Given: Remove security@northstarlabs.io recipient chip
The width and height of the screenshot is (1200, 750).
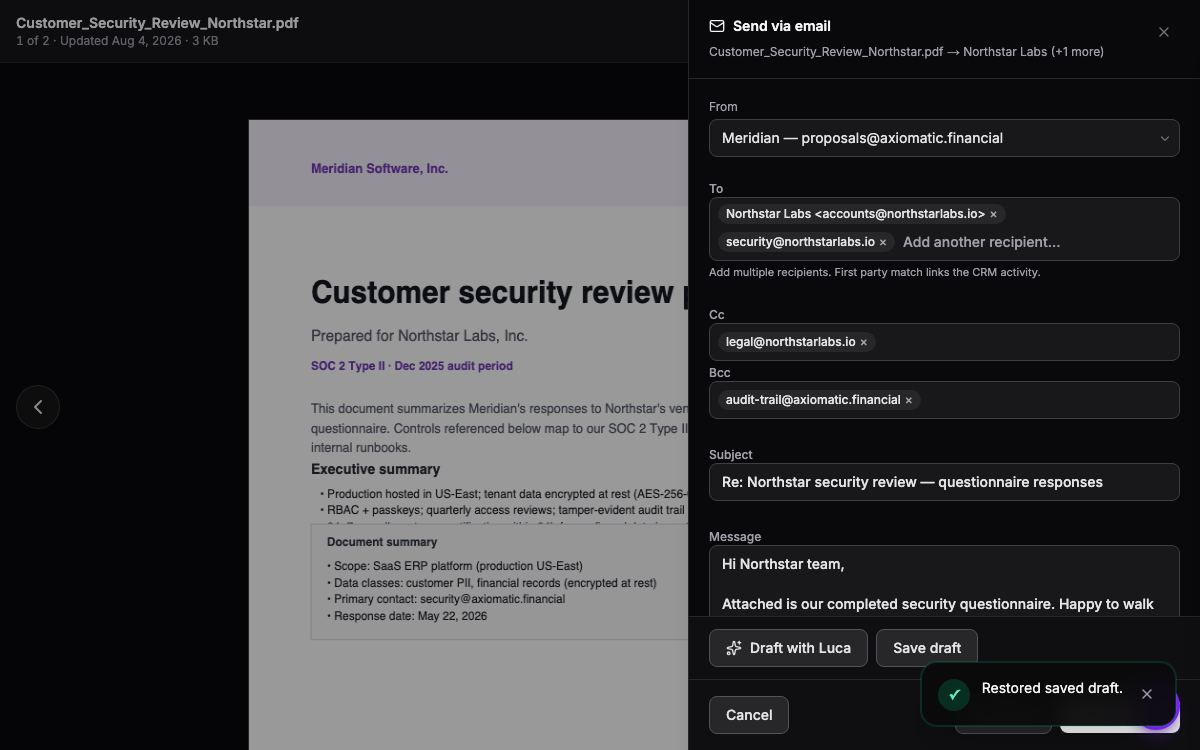Looking at the screenshot, I should click(x=883, y=242).
